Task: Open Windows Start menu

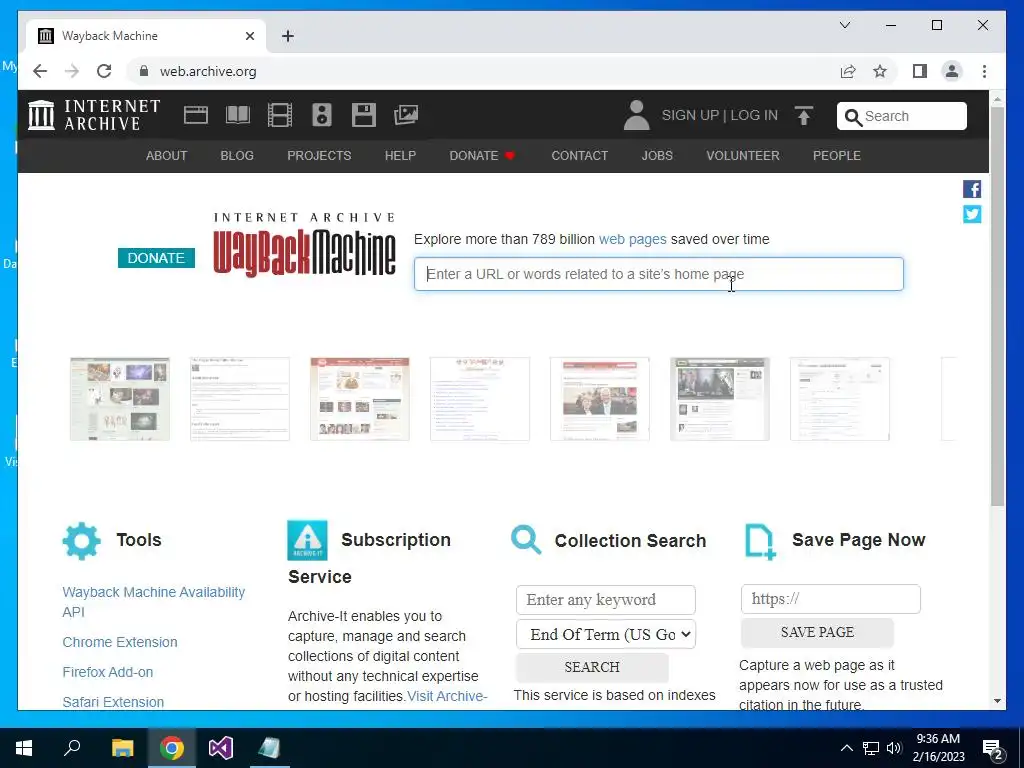Action: [x=24, y=748]
